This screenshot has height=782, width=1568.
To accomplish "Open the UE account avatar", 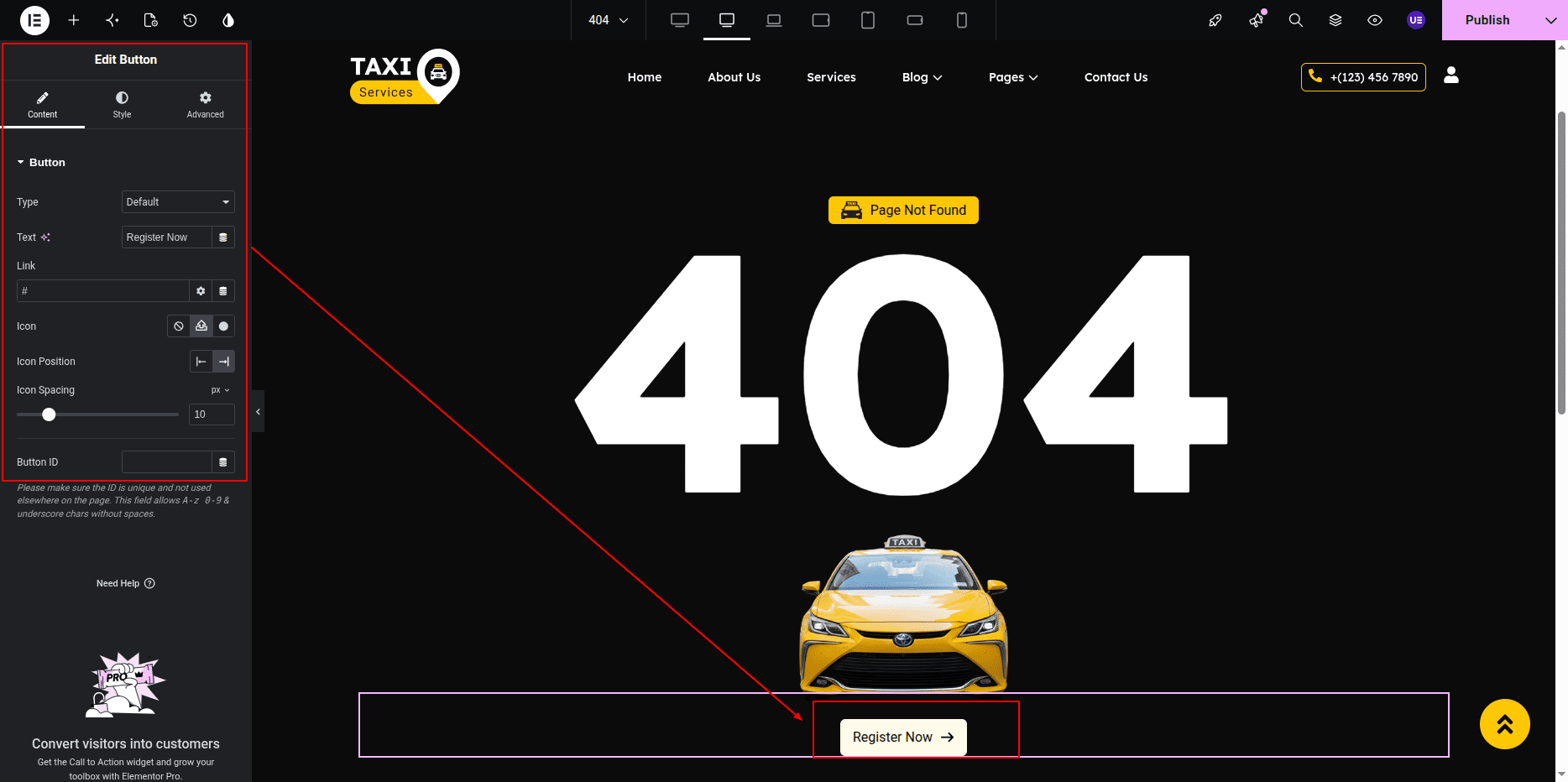I will click(1416, 20).
